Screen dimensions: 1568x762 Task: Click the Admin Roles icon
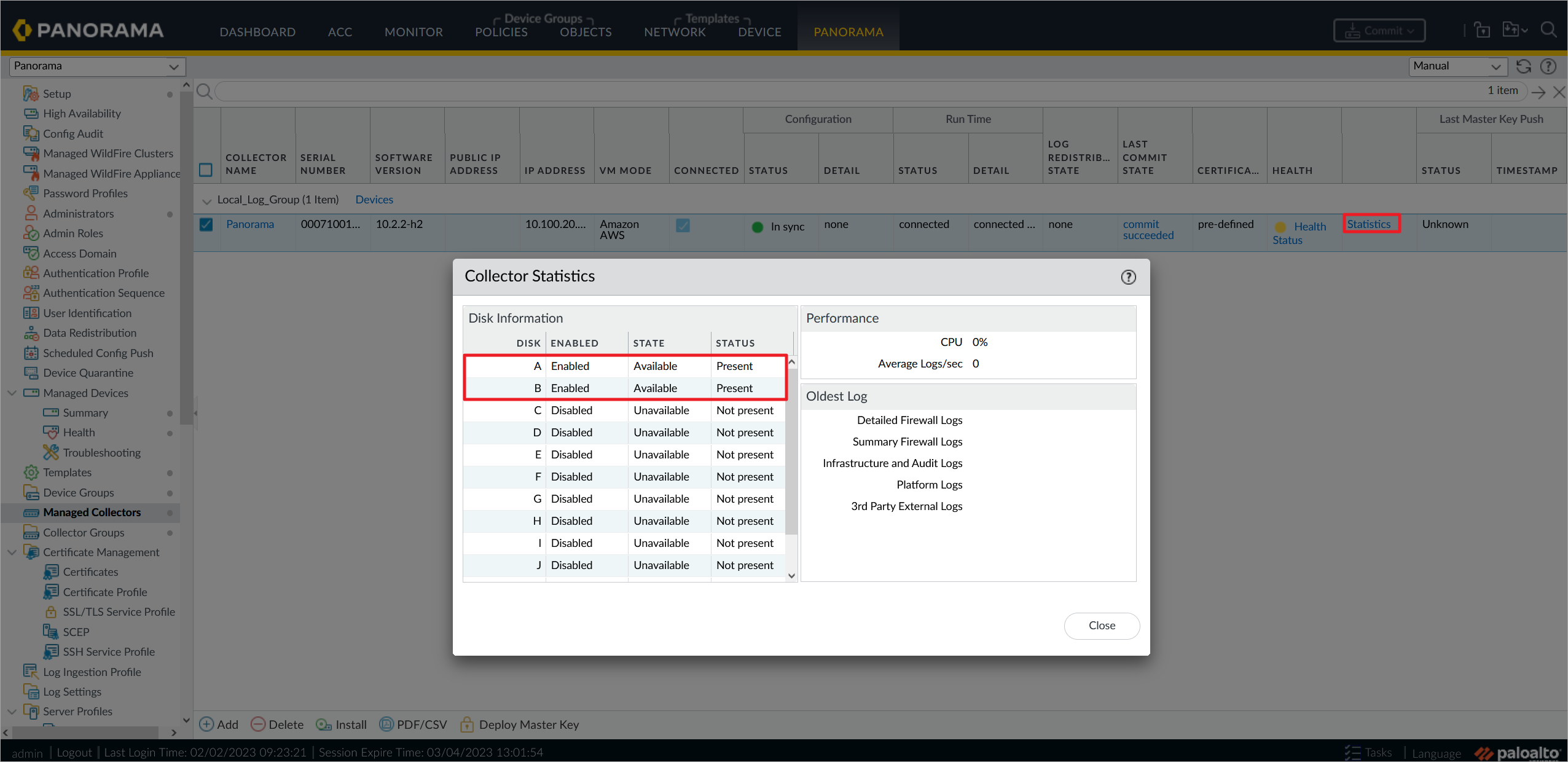31,233
